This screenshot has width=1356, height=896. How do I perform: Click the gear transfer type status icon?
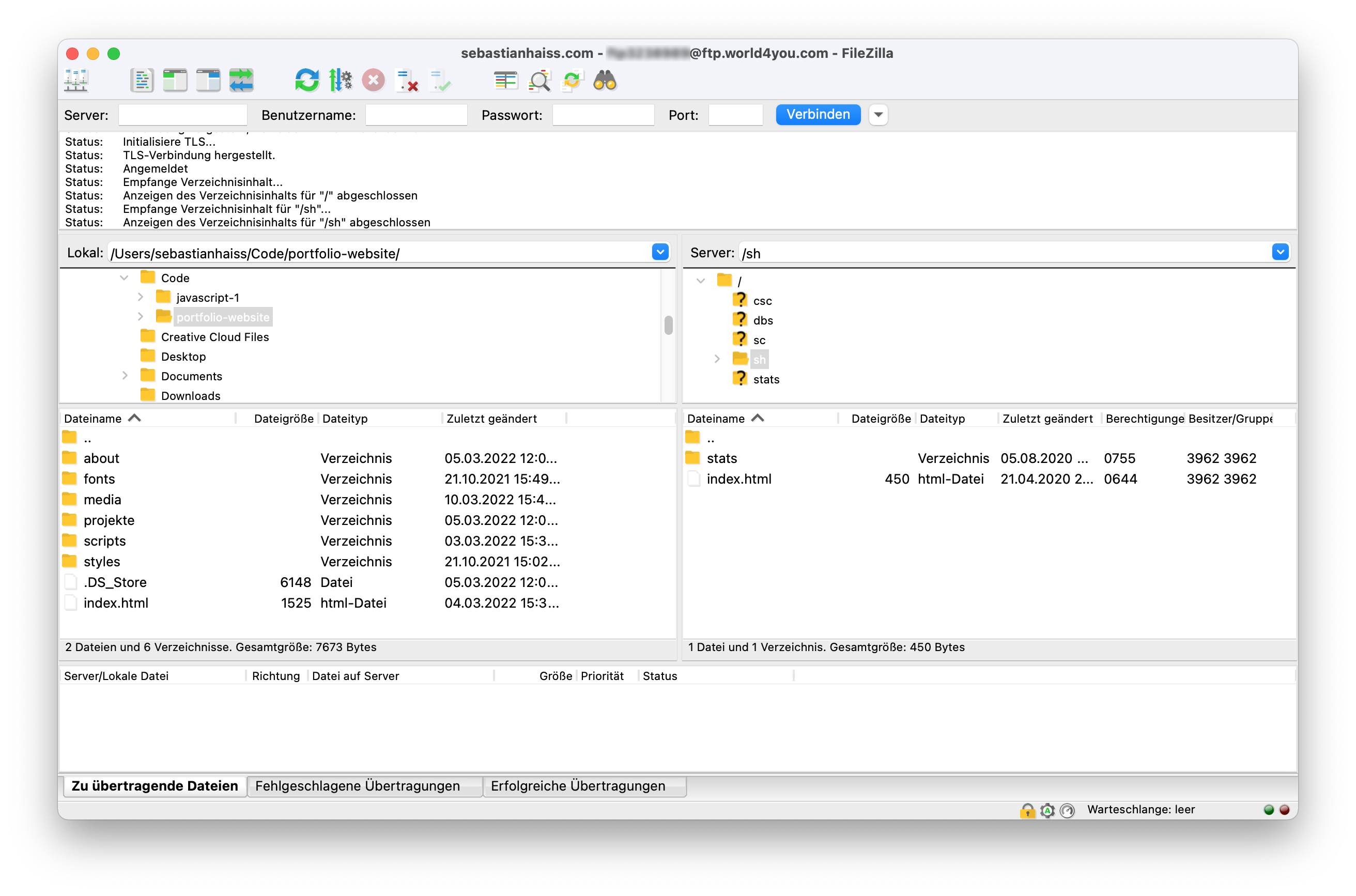pos(1047,810)
